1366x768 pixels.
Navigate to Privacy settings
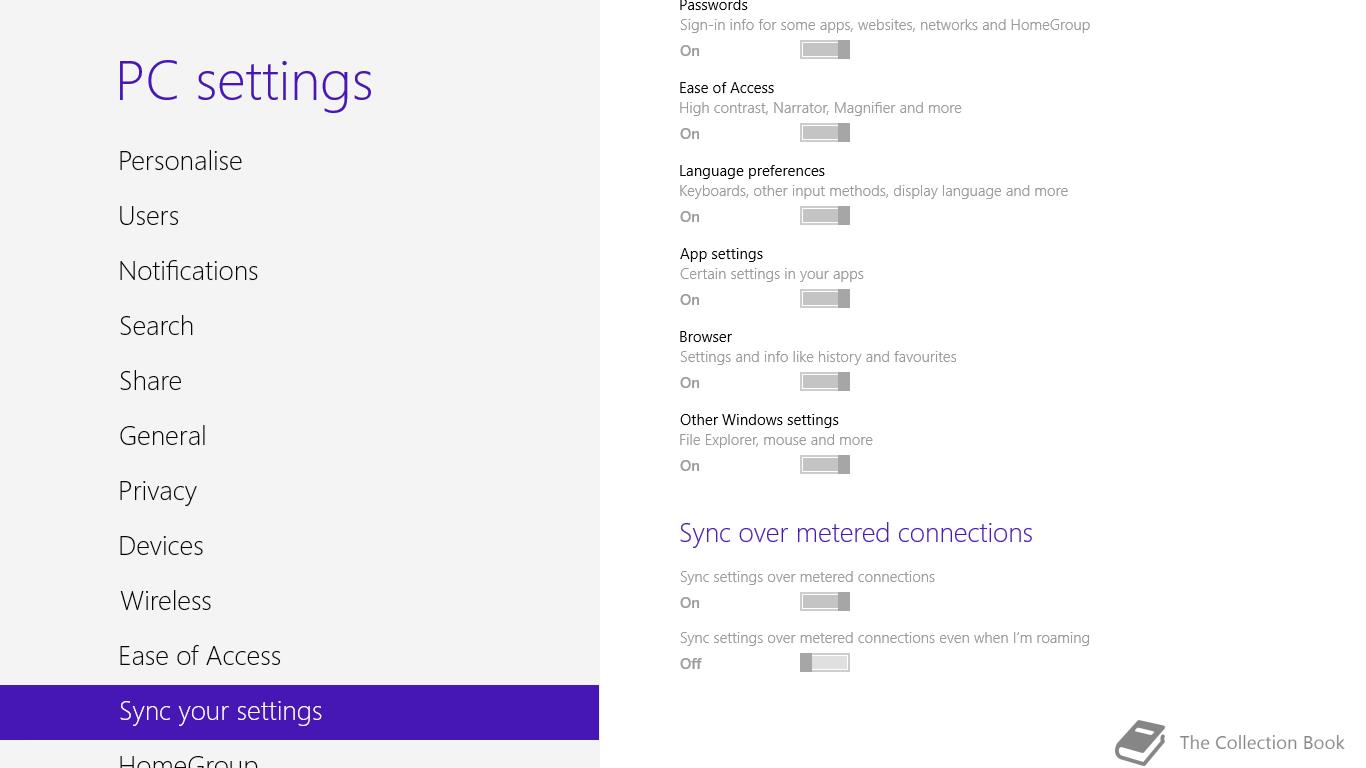(x=157, y=491)
